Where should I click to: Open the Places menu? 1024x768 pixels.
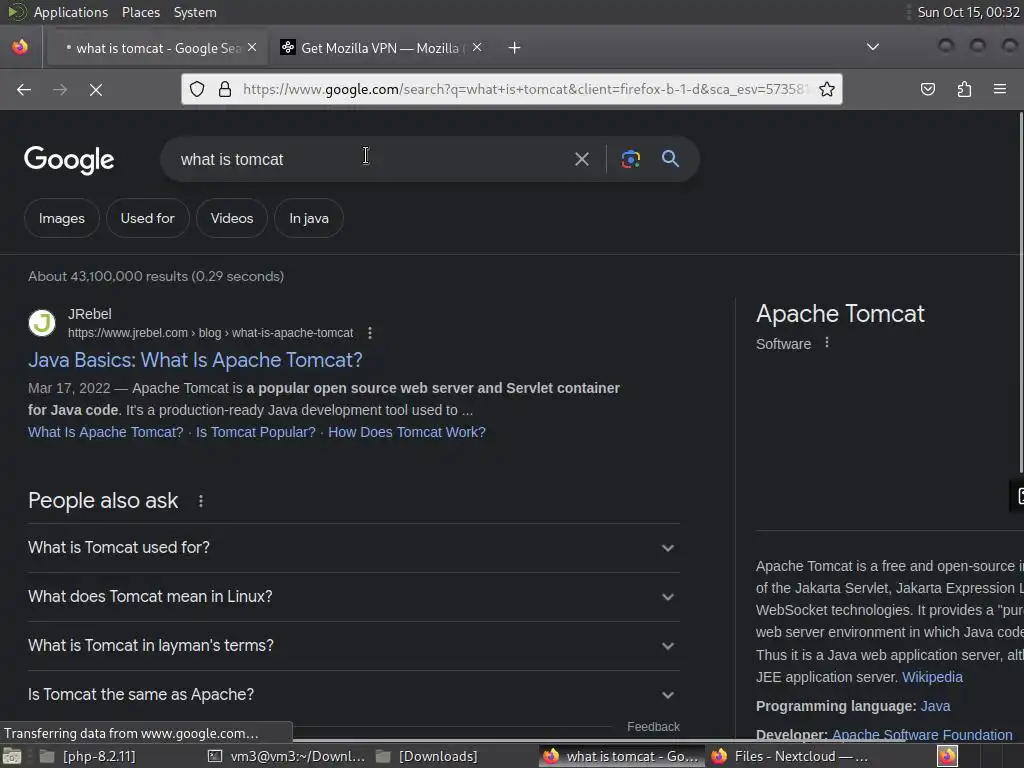click(140, 12)
